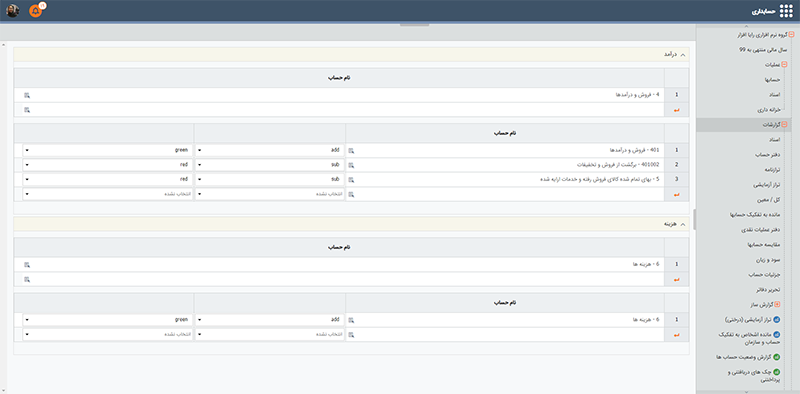Expand the گزارش ساز tree node
The width and height of the screenshot is (800, 394).
coord(777,305)
